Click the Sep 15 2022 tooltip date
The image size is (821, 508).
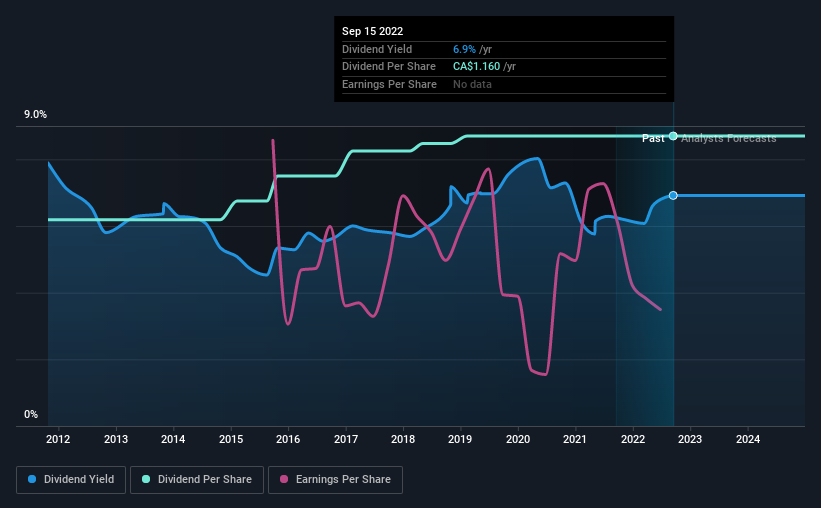tap(372, 31)
